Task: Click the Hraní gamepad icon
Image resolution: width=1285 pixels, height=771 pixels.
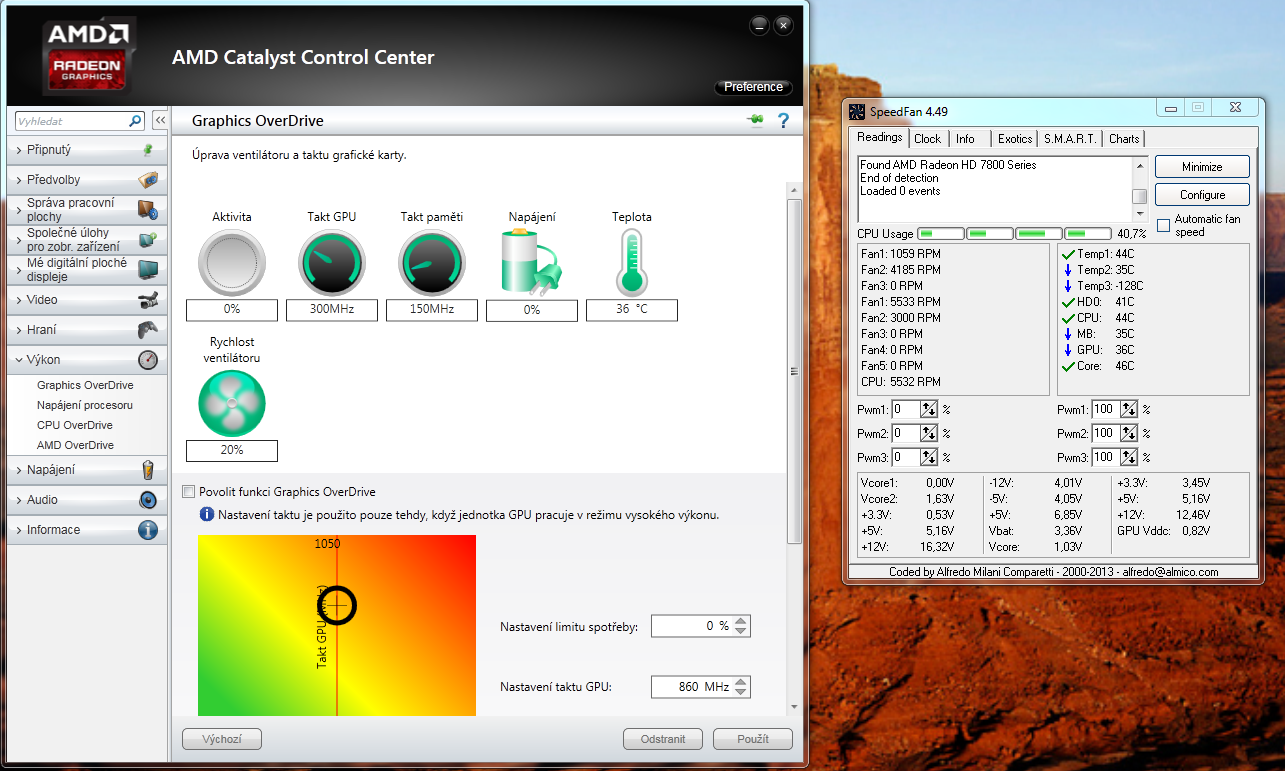Action: tap(148, 330)
